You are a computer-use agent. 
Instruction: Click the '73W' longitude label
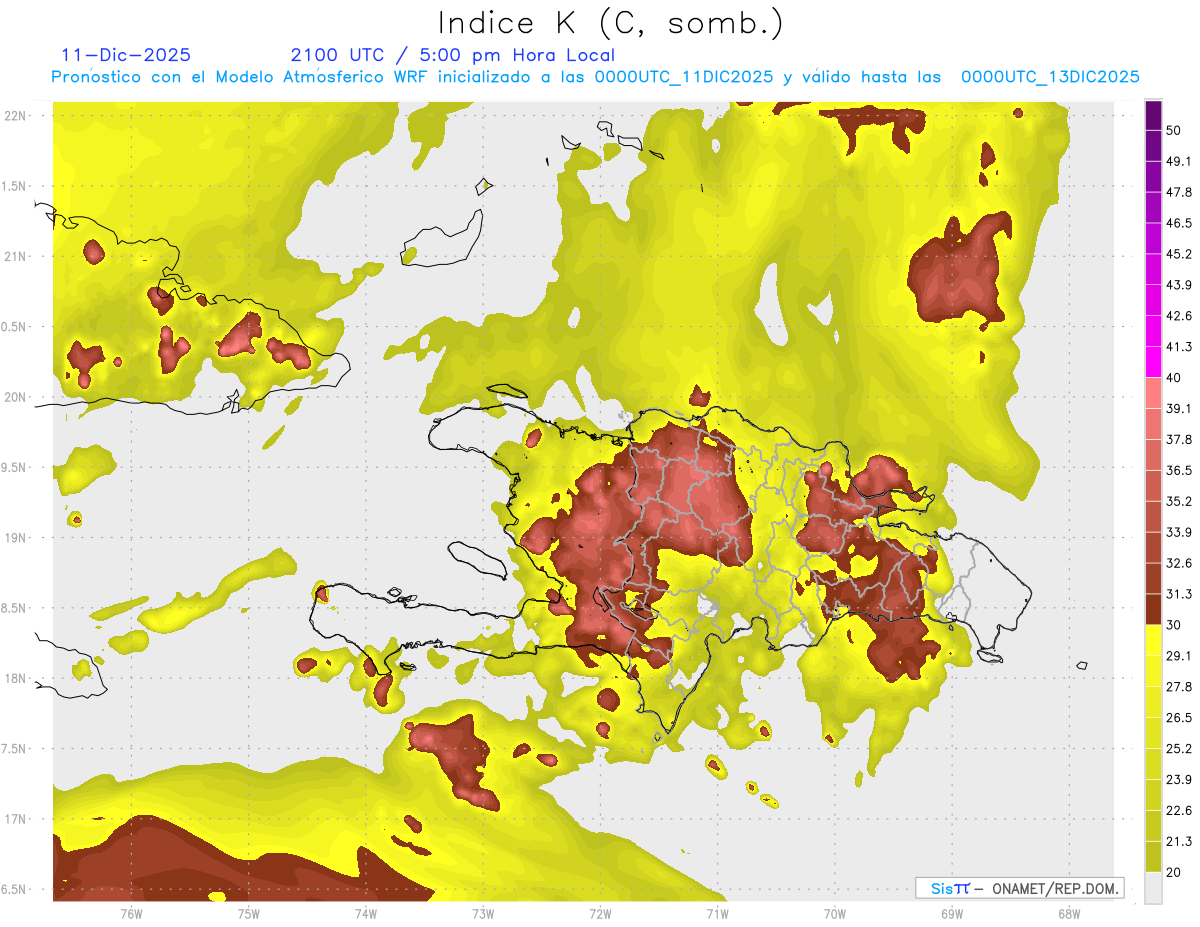point(483,913)
